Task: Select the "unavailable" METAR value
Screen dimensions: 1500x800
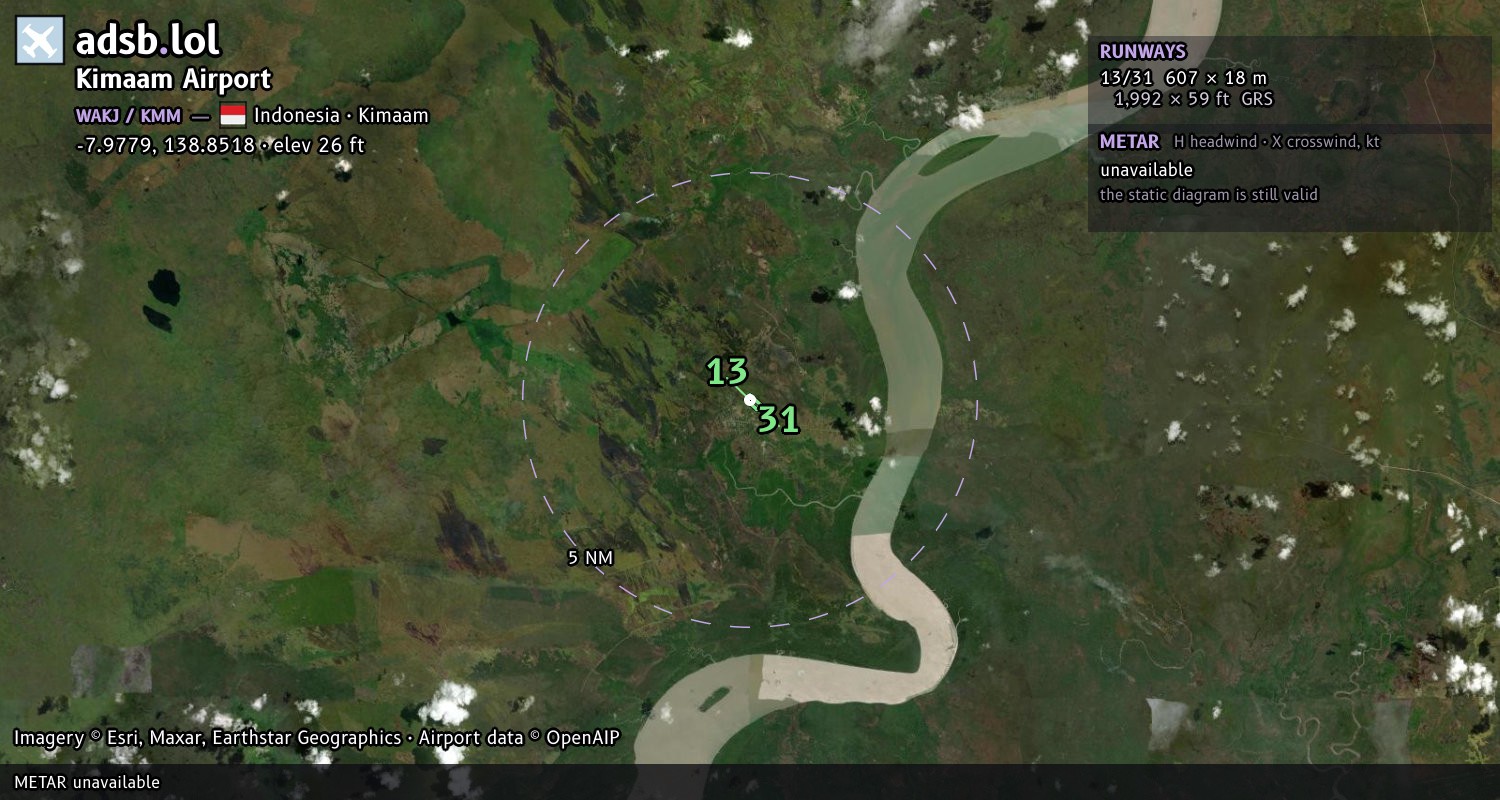Action: point(1146,170)
